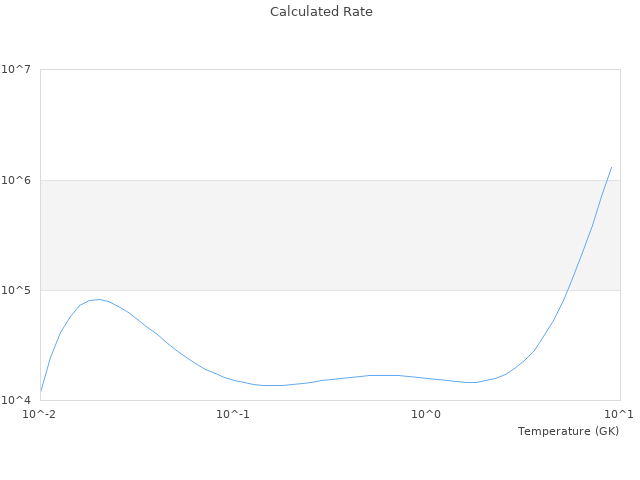This screenshot has width=640, height=480.
Task: Select the 10^-1 x-axis tick label
Action: pos(232,414)
